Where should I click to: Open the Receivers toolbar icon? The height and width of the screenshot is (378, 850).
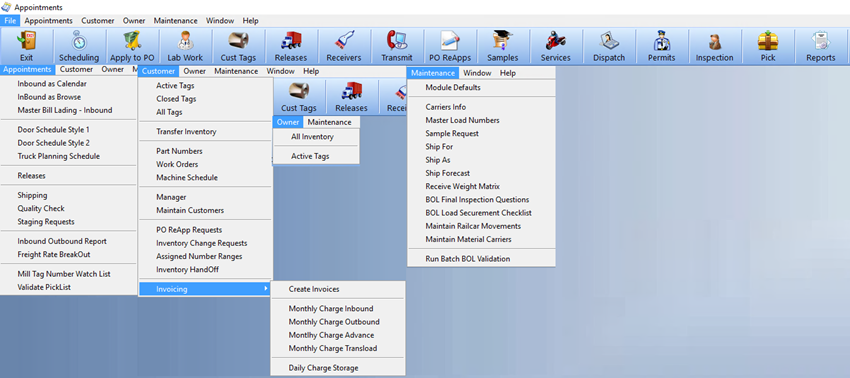click(x=344, y=46)
